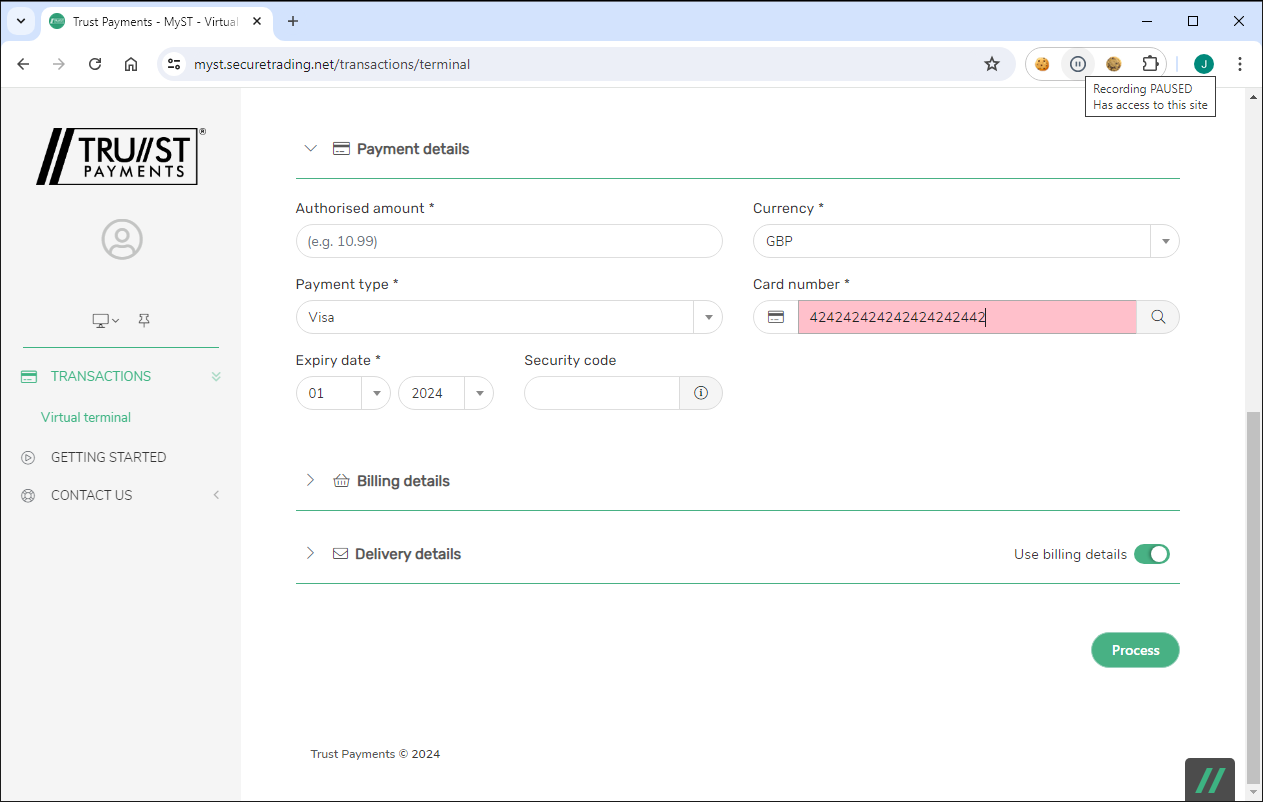Click the page vertical scrollbar thumb

pos(1254,600)
